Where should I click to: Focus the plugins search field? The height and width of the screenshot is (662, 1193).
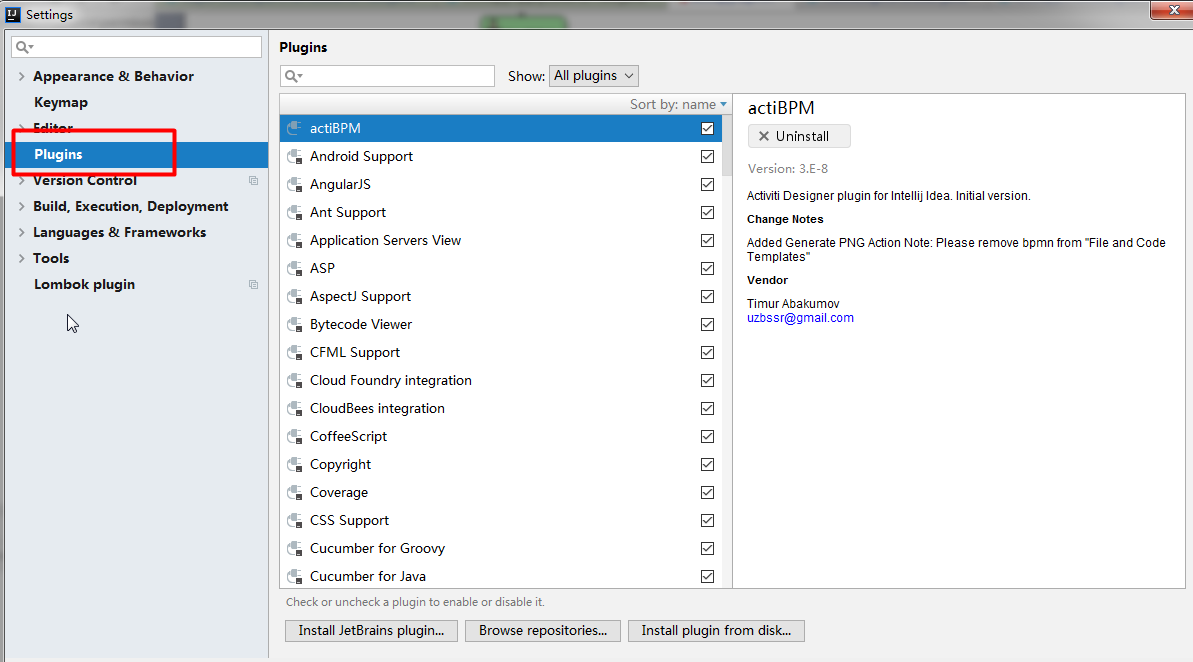pyautogui.click(x=387, y=76)
